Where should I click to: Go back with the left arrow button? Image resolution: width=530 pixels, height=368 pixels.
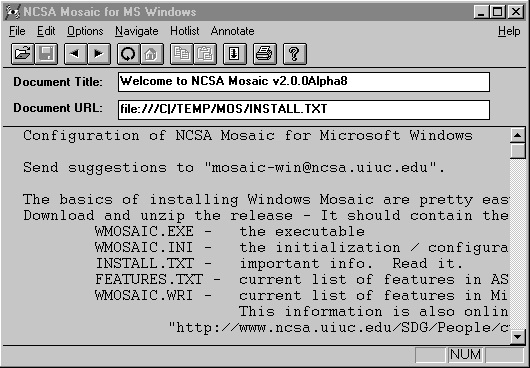pos(75,54)
